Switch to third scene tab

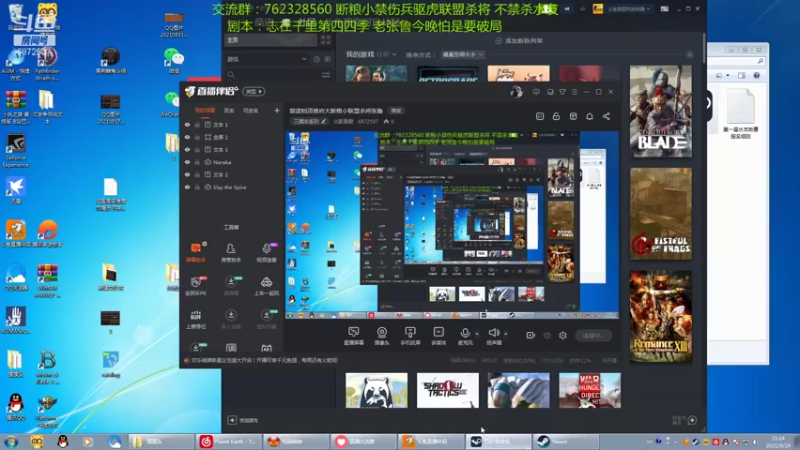(251, 110)
